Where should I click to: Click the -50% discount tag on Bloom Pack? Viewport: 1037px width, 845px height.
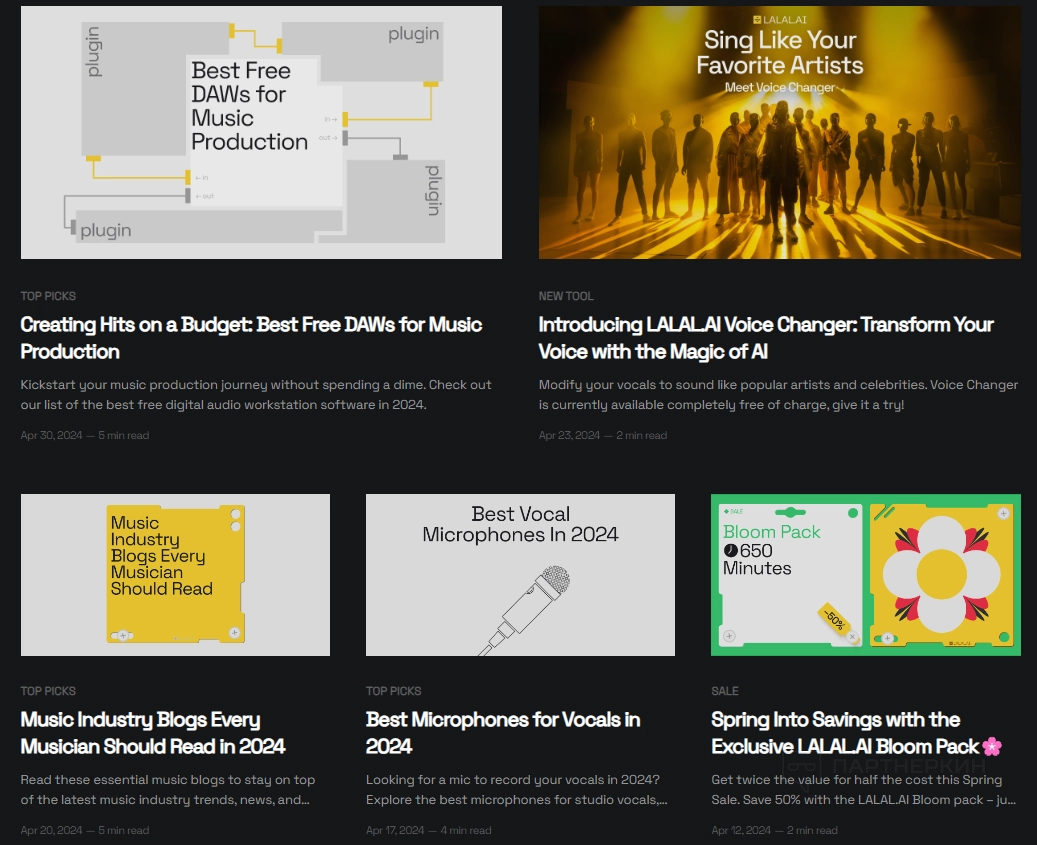(835, 620)
